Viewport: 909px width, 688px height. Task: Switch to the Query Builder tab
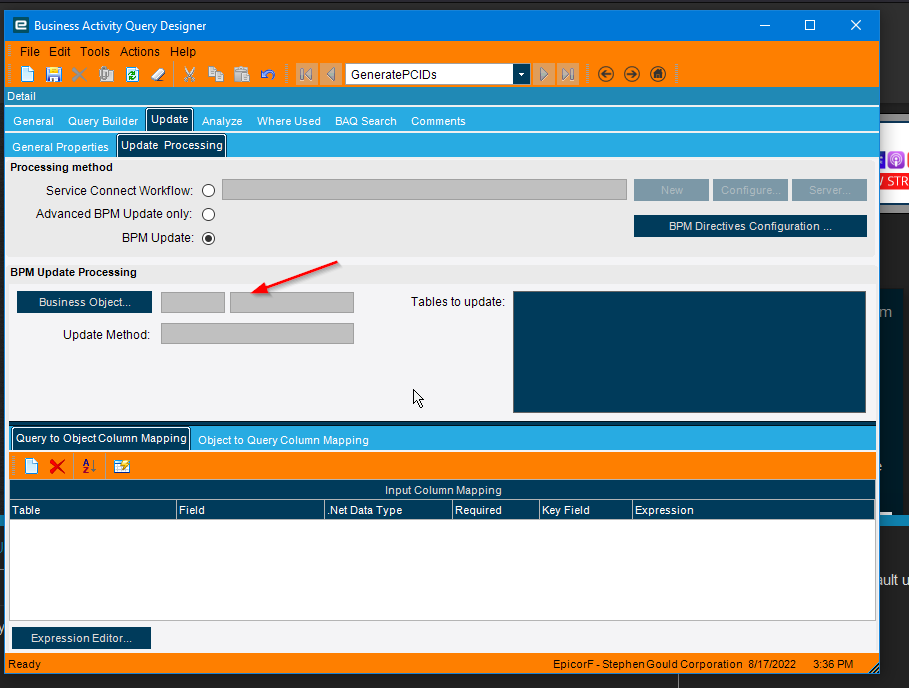(103, 121)
